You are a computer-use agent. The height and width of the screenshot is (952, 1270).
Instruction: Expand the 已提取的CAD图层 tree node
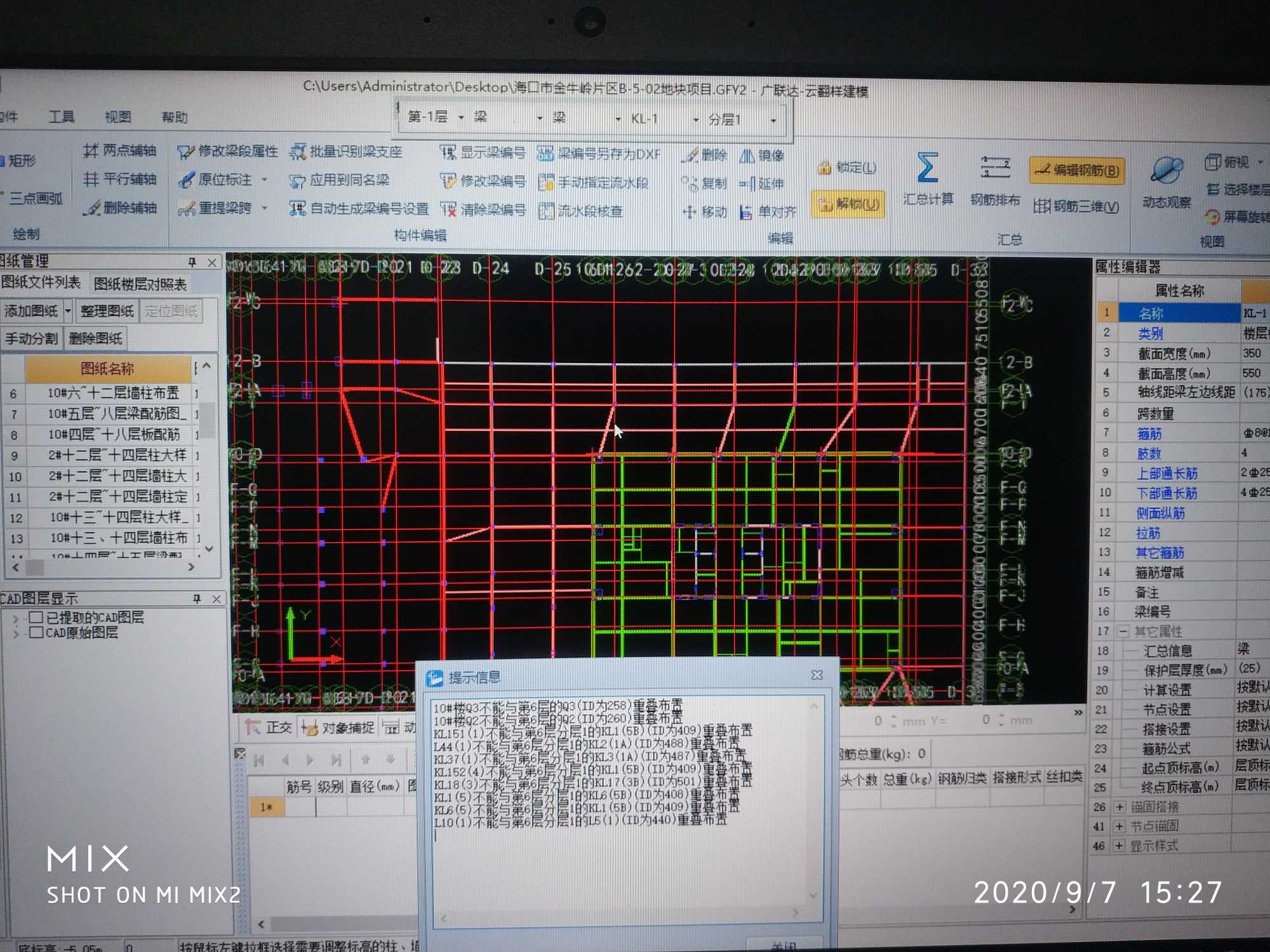tap(15, 617)
